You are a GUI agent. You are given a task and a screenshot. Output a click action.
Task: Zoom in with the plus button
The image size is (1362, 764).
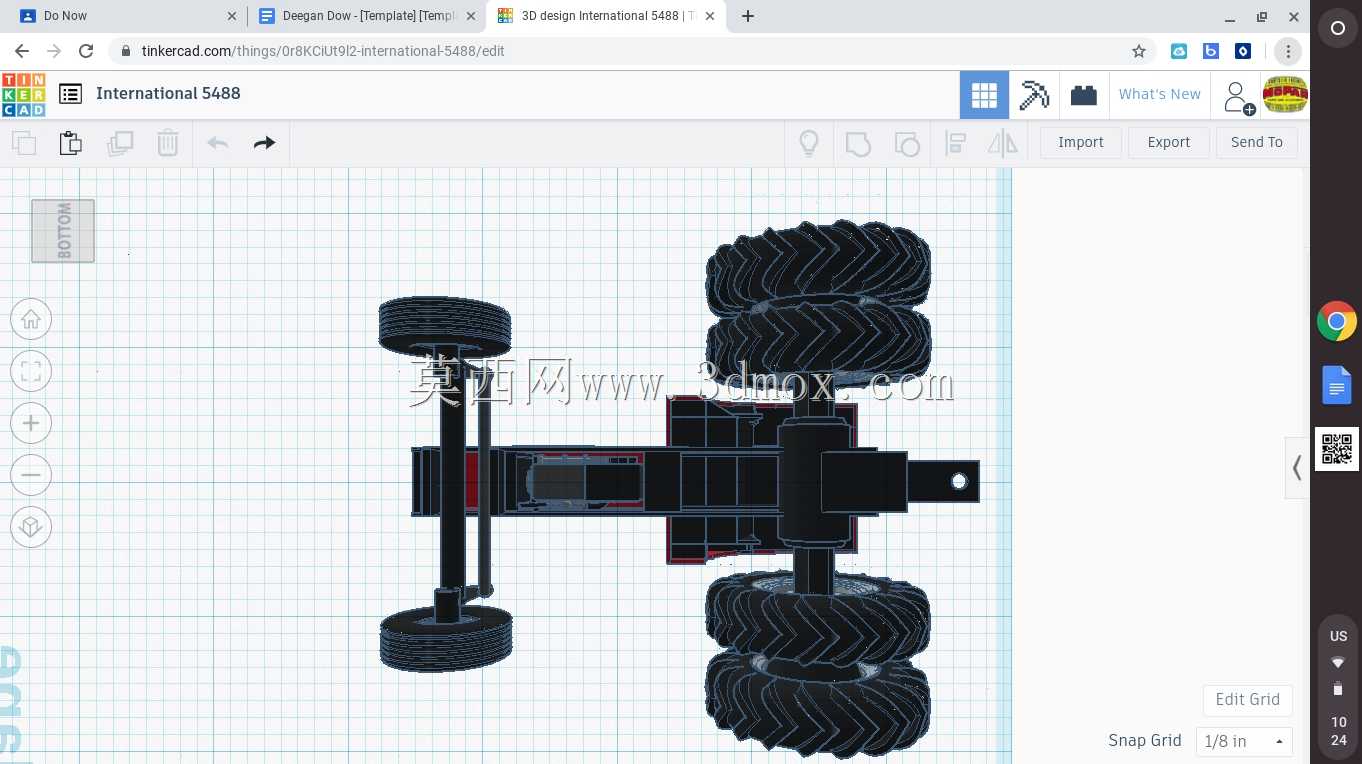point(31,423)
